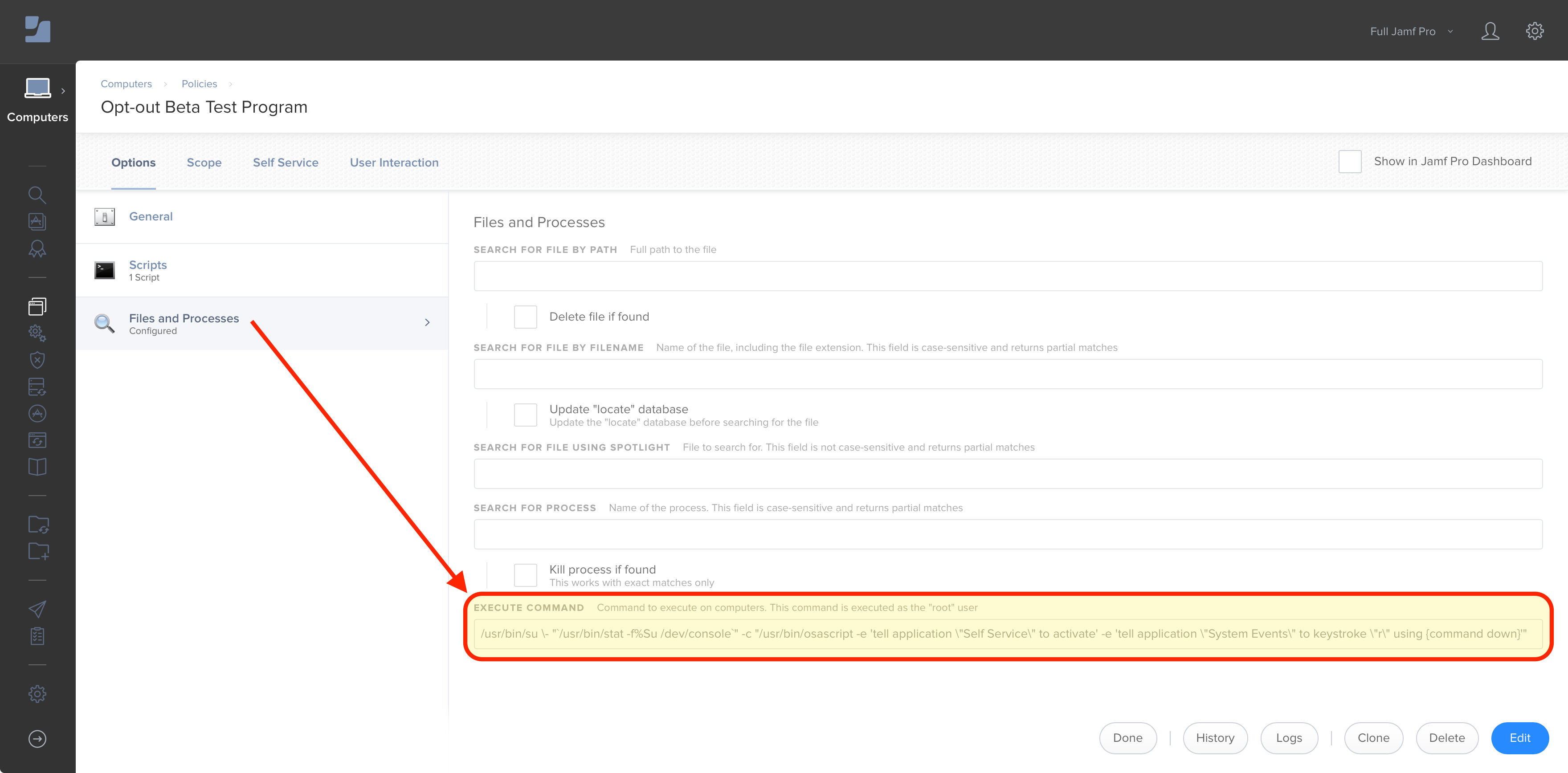Image resolution: width=1568 pixels, height=773 pixels.
Task: Open eBooks book sidebar icon
Action: pos(37,467)
